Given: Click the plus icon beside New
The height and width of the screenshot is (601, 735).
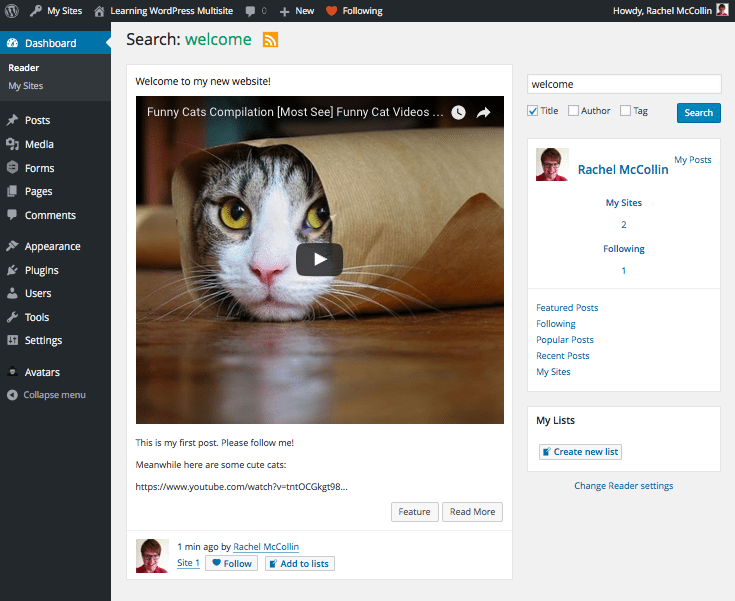Looking at the screenshot, I should pos(285,11).
